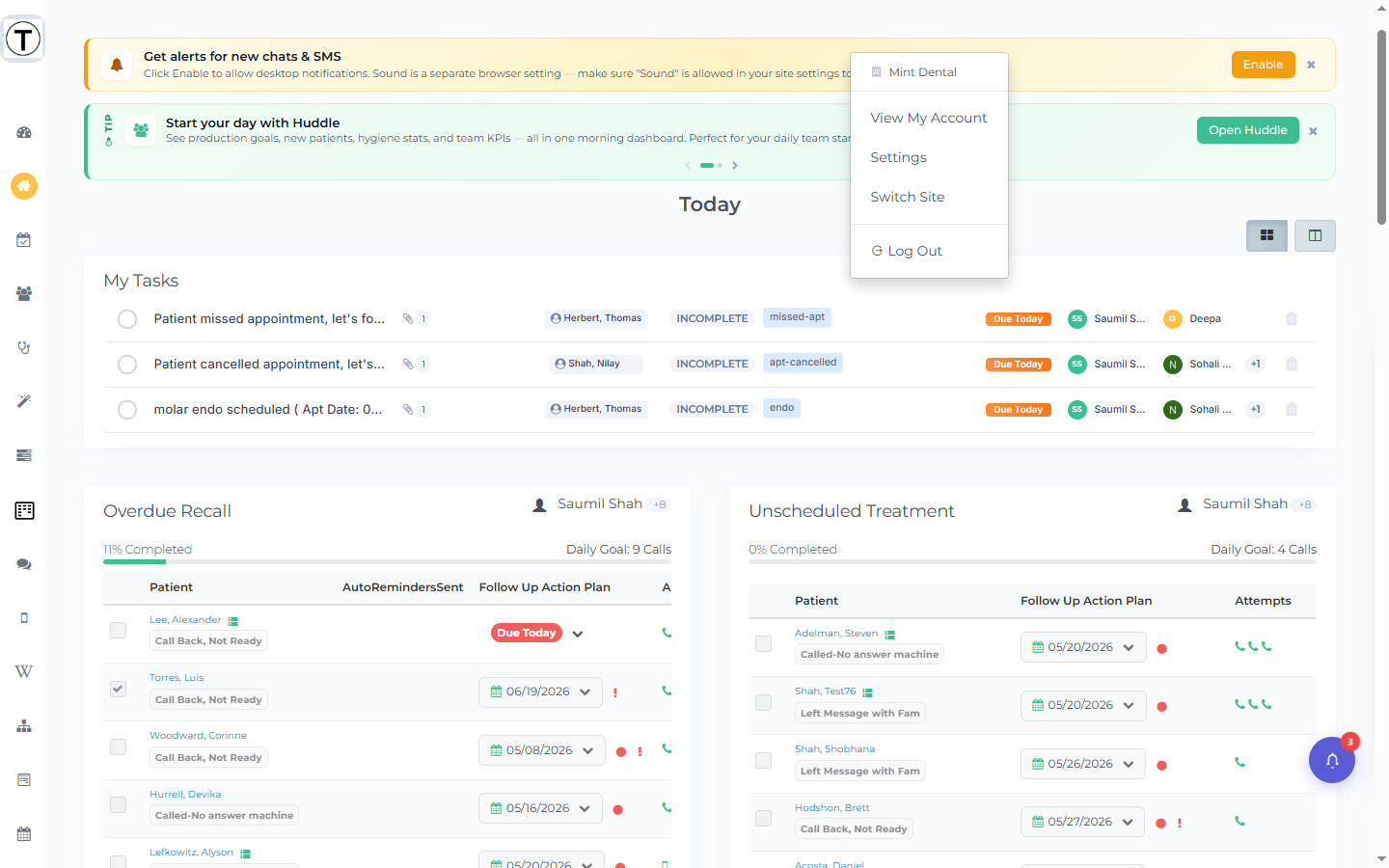Open the dashboard gauge icon in sidebar
Screen dimensions: 1389x868
click(24, 132)
